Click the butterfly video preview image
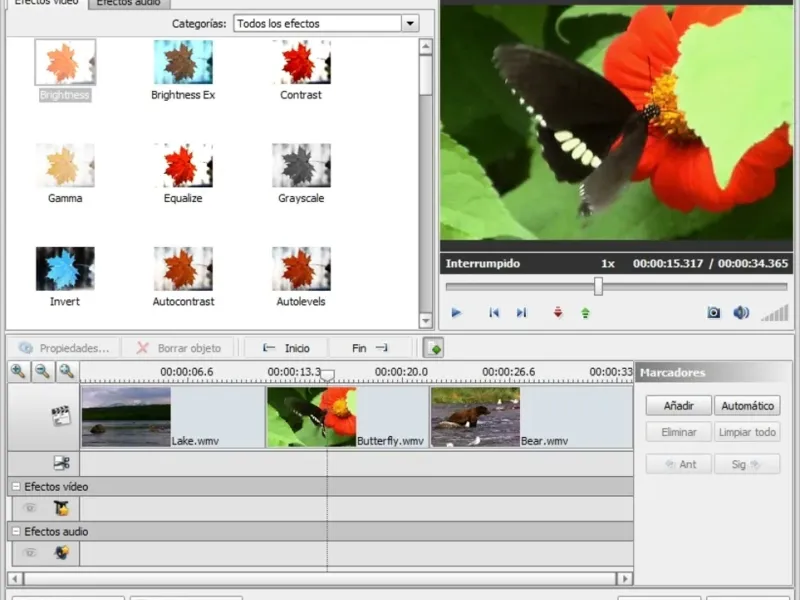 [616, 122]
